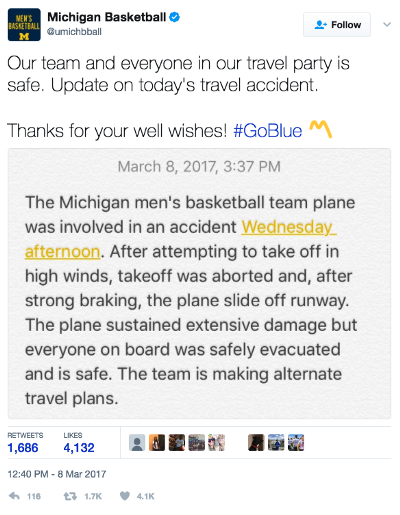Open the tweet options chevron dropdown
Image resolution: width=400 pixels, height=515 pixels.
387,24
